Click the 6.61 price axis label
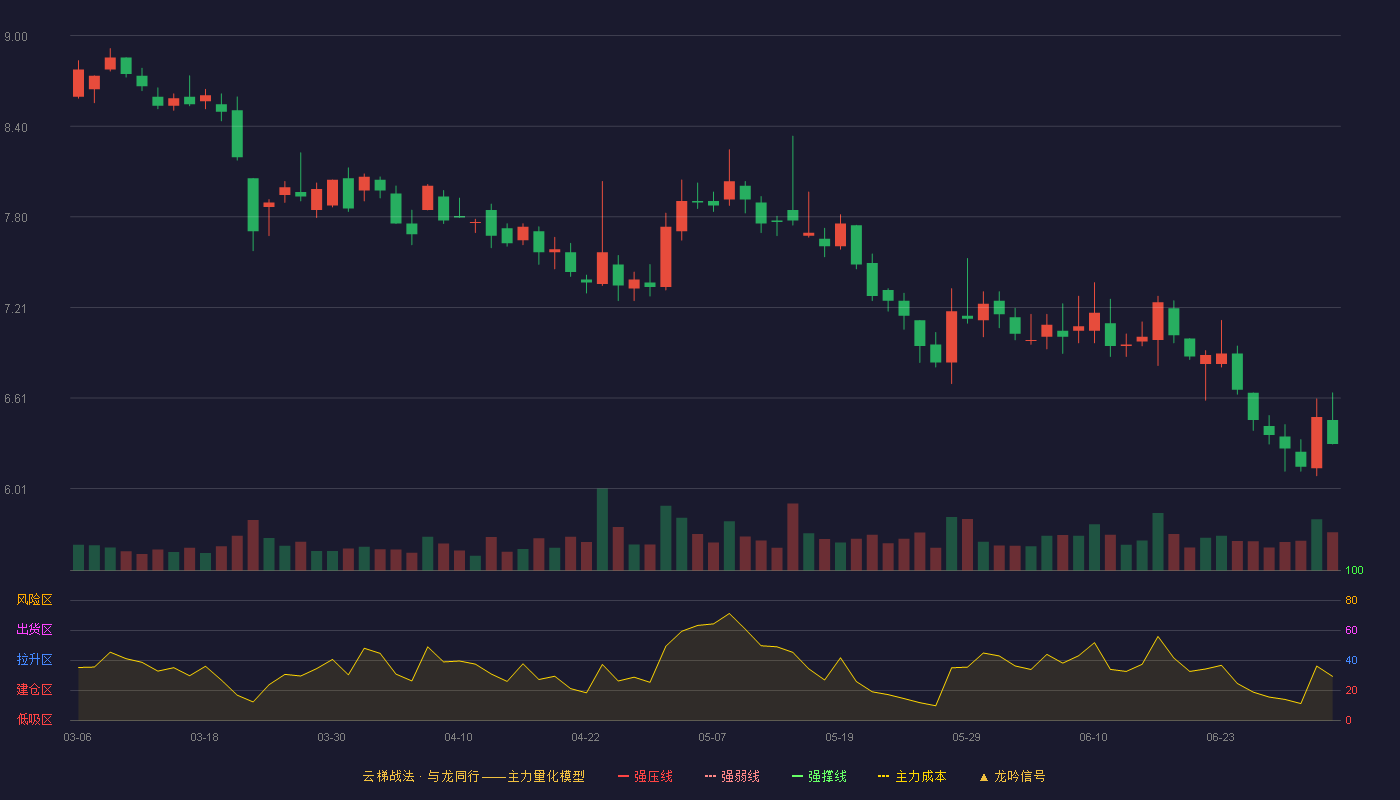 click(x=16, y=399)
